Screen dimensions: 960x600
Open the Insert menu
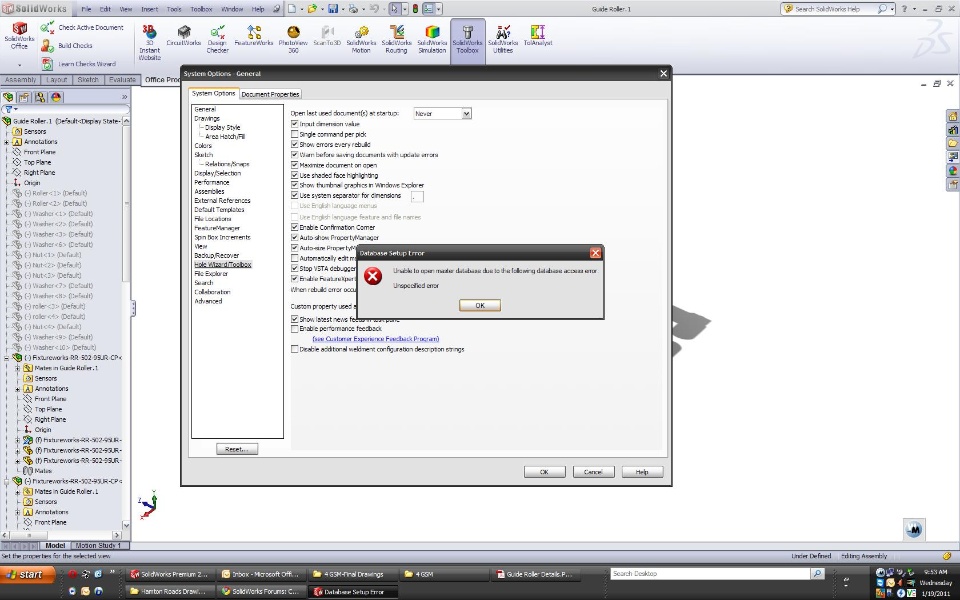click(149, 9)
